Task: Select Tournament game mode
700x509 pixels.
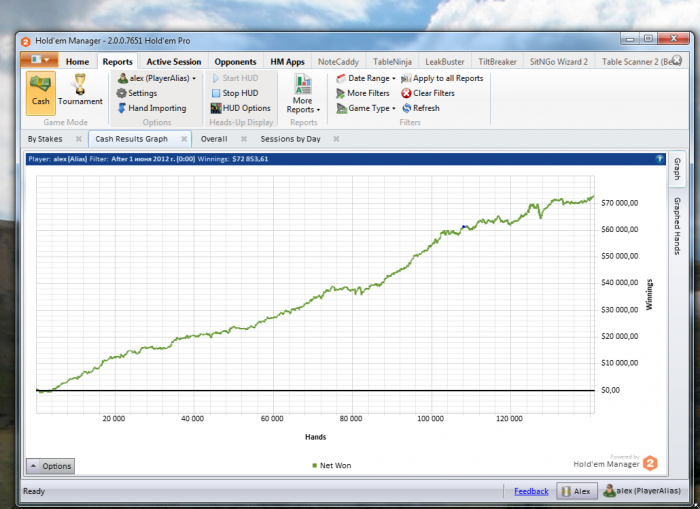Action: point(80,91)
